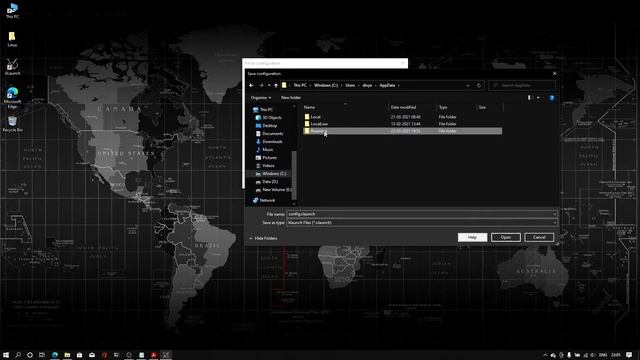The height and width of the screenshot is (360, 640).
Task: Select Data (D:) drive in navigation pane
Action: [x=267, y=182]
